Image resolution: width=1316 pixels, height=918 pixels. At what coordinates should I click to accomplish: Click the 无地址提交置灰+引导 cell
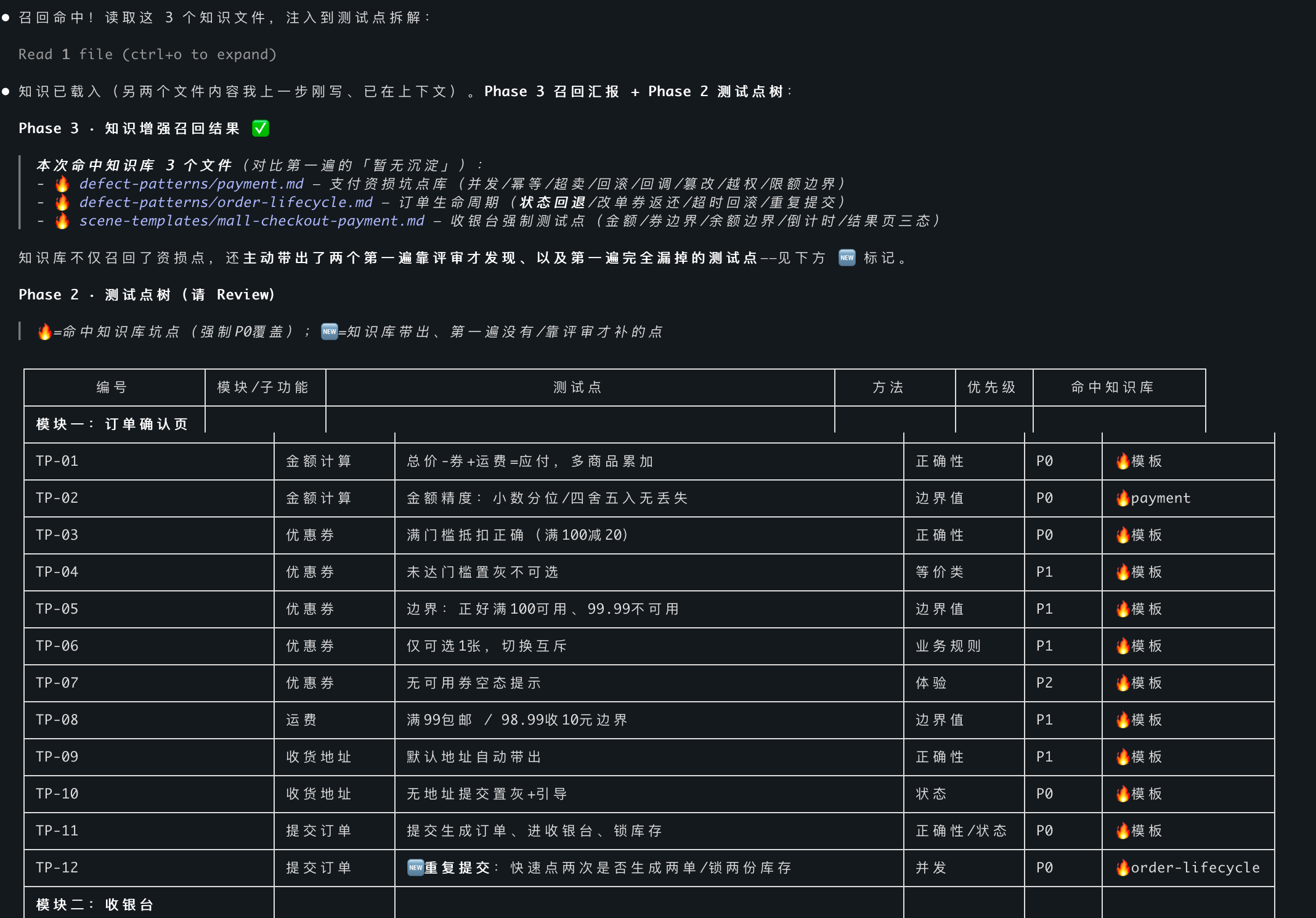point(649,794)
